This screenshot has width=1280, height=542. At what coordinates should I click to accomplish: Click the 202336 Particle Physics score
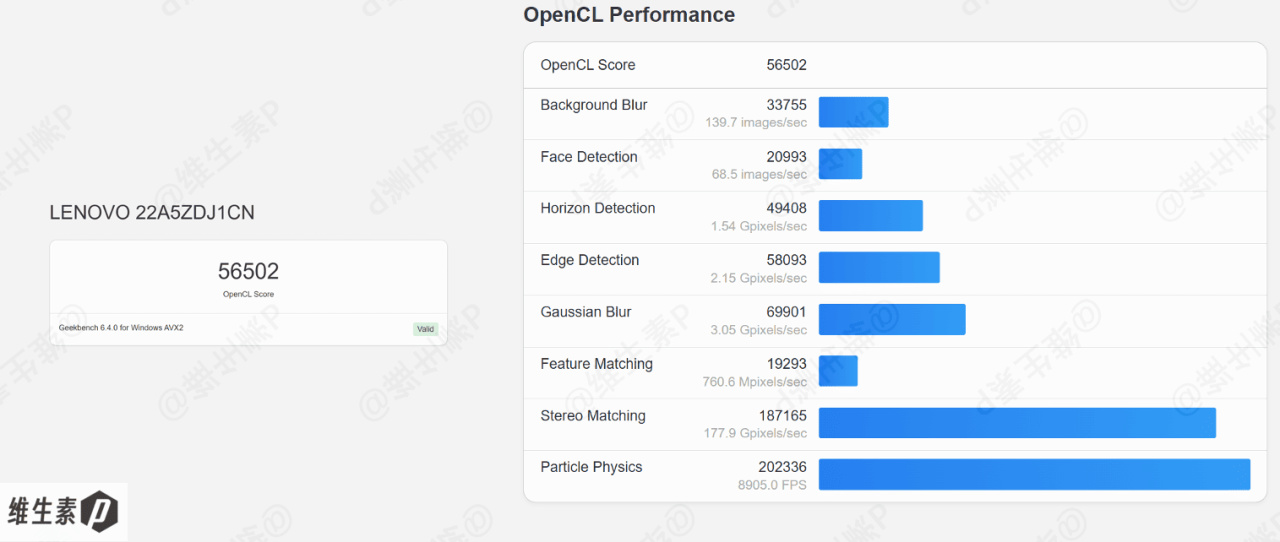coord(782,467)
